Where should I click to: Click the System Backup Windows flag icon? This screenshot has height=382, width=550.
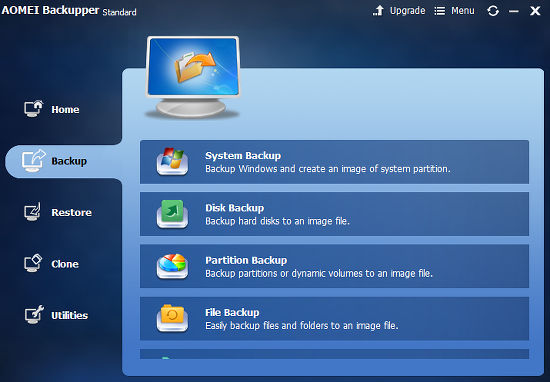[x=172, y=162]
